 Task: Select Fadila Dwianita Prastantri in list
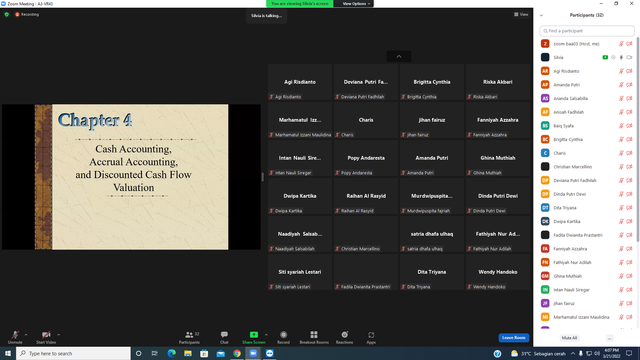587,235
